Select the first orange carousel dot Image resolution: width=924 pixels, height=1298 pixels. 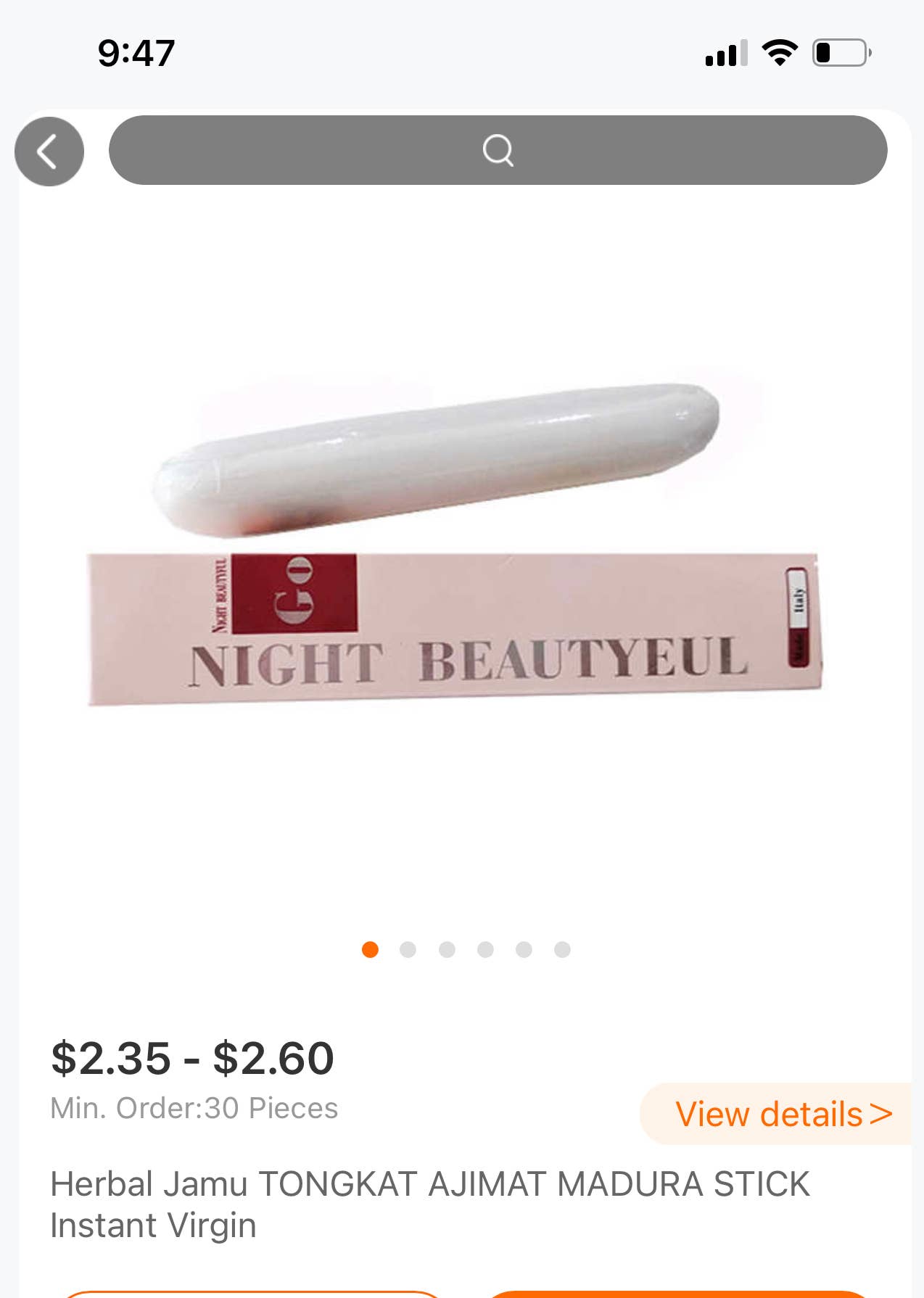pos(370,949)
